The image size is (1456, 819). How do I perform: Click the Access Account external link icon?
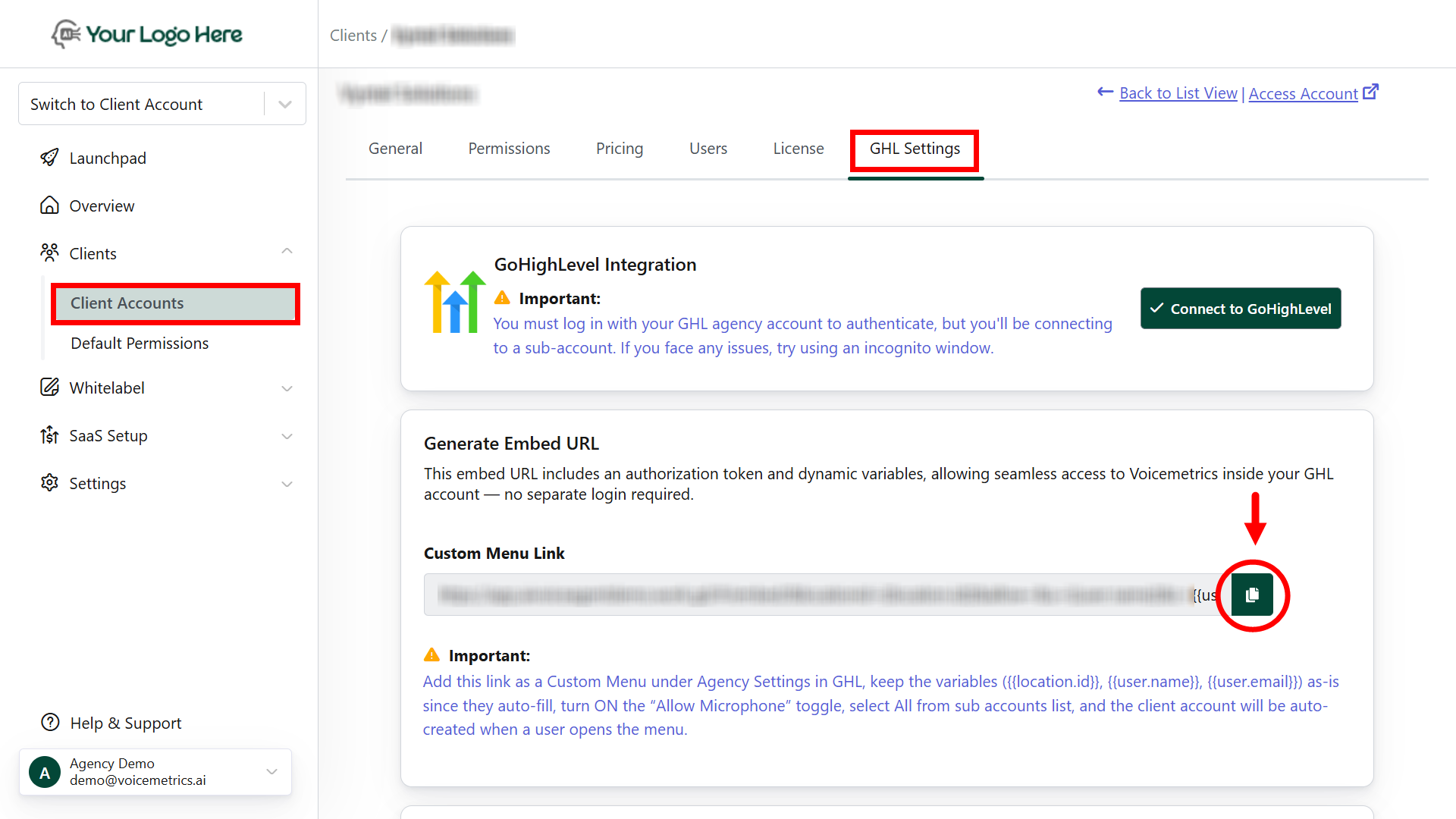click(x=1370, y=92)
